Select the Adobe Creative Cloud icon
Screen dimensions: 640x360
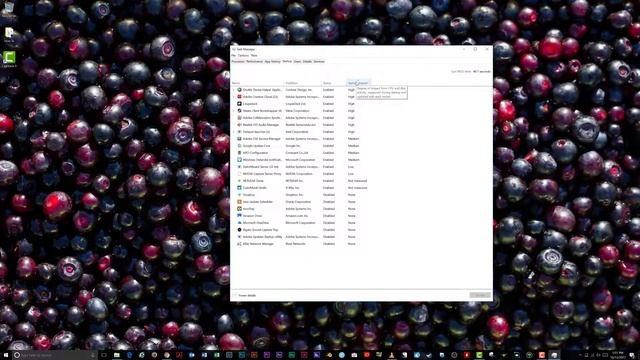coord(239,97)
